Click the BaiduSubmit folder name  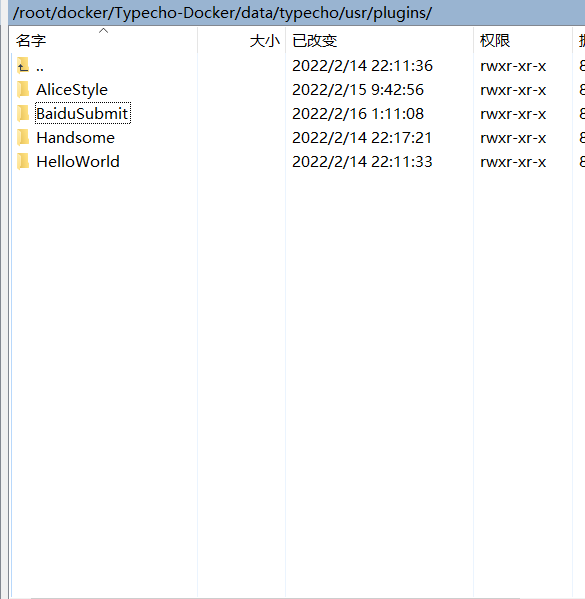82,113
